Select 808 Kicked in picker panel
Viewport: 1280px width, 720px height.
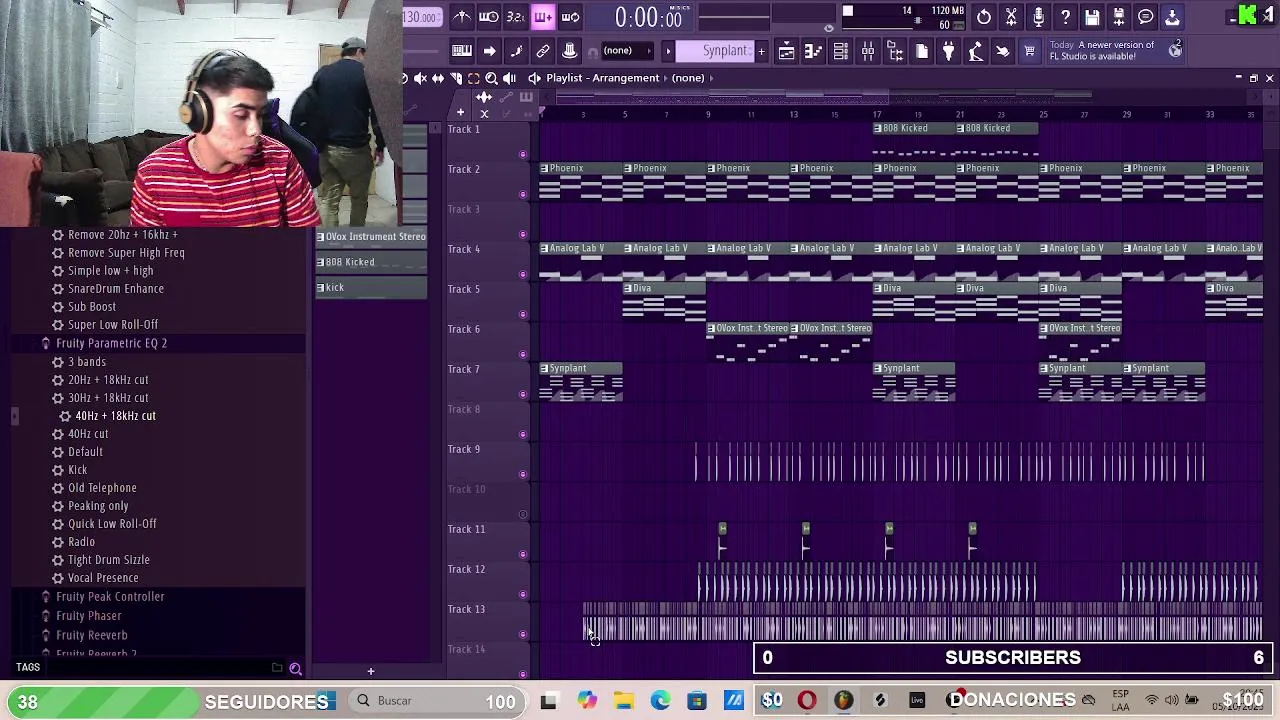coord(371,262)
